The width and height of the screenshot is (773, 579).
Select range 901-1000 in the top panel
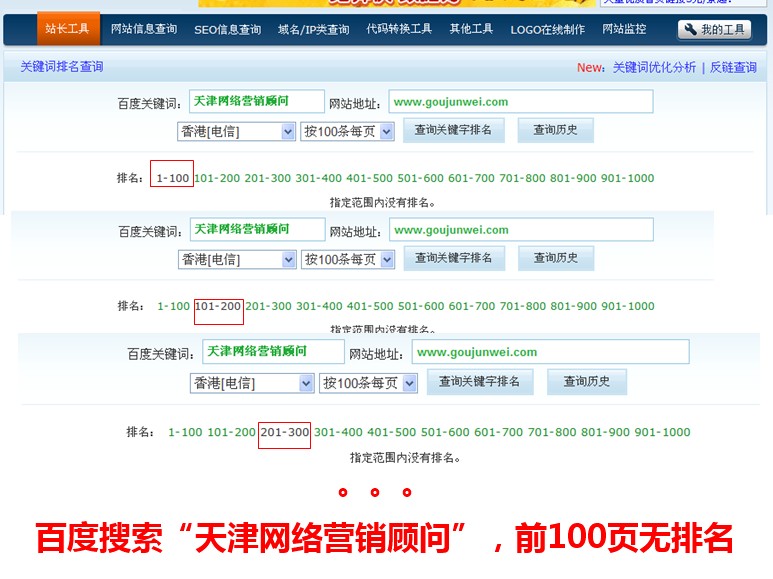pyautogui.click(x=628, y=178)
